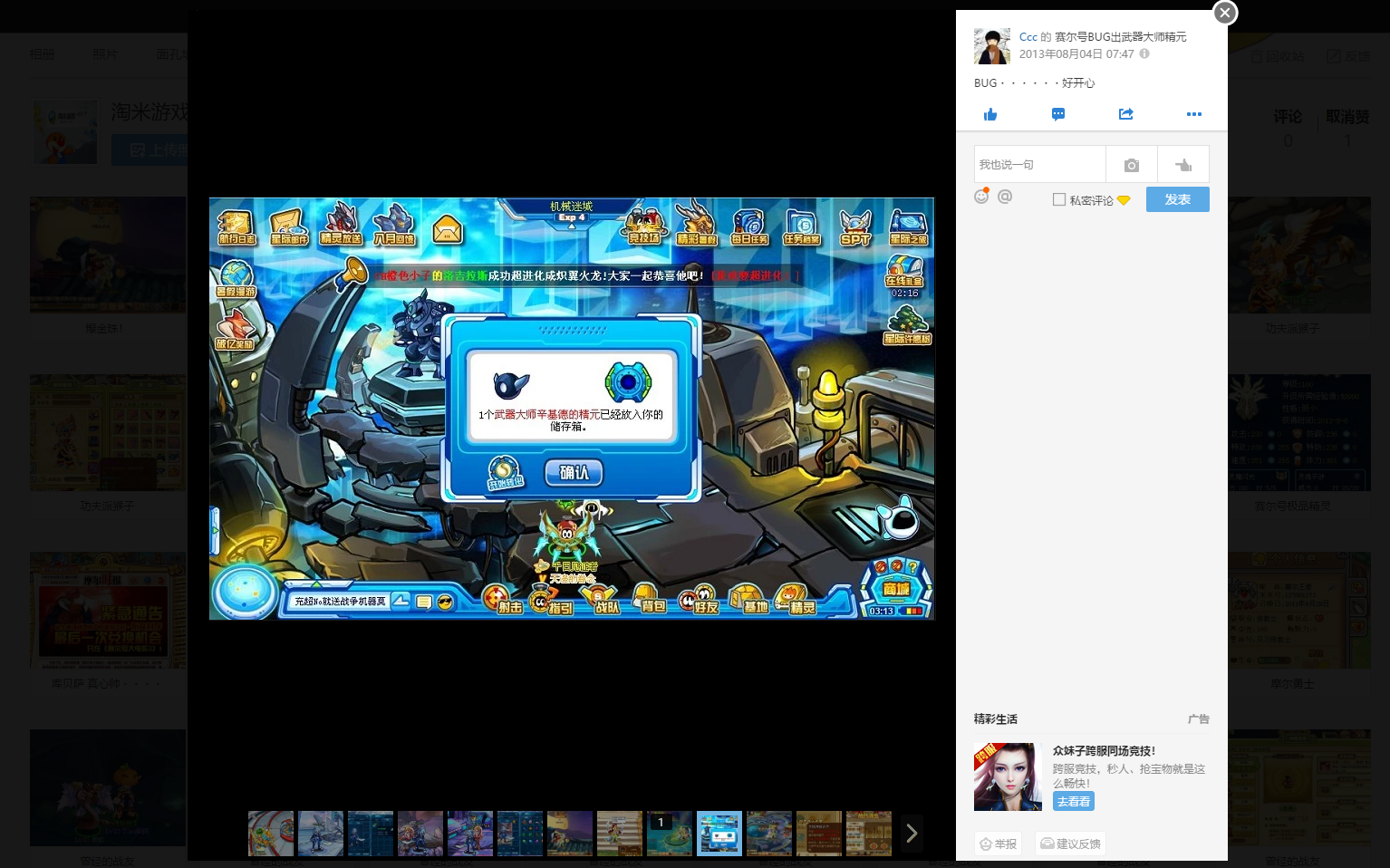Open the comment bubble icon
This screenshot has width=1390, height=868.
pos(1058,114)
